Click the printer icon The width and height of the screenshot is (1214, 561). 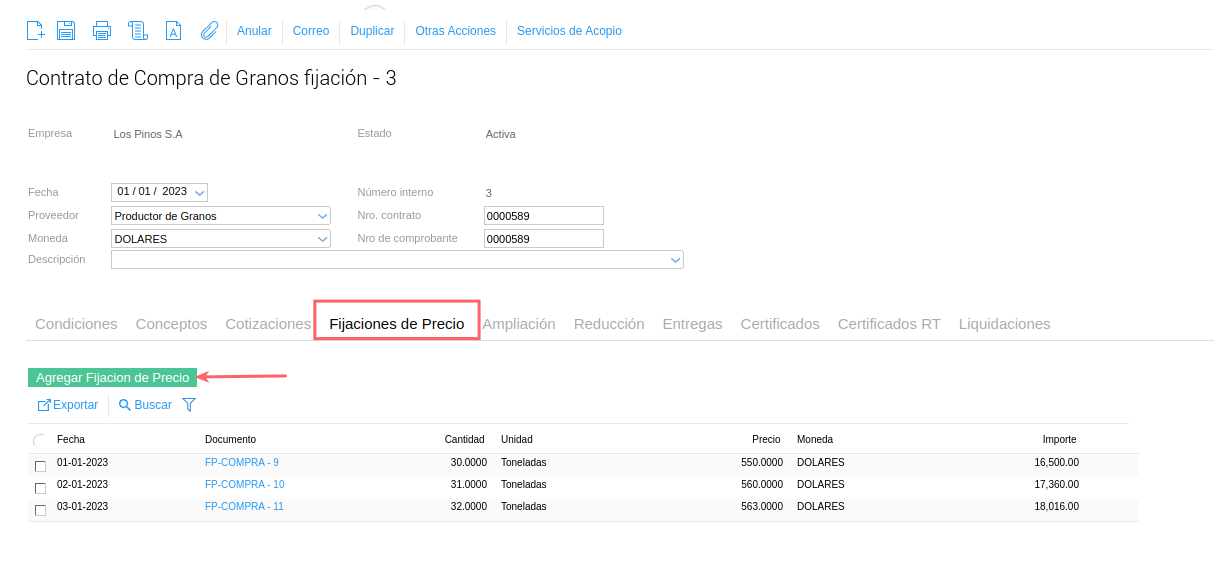click(x=102, y=30)
